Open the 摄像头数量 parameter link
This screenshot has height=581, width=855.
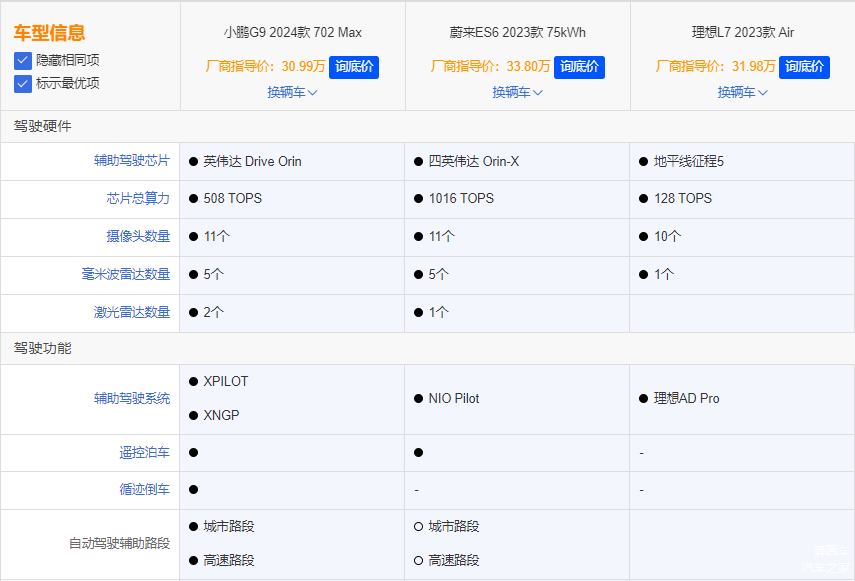tap(138, 237)
